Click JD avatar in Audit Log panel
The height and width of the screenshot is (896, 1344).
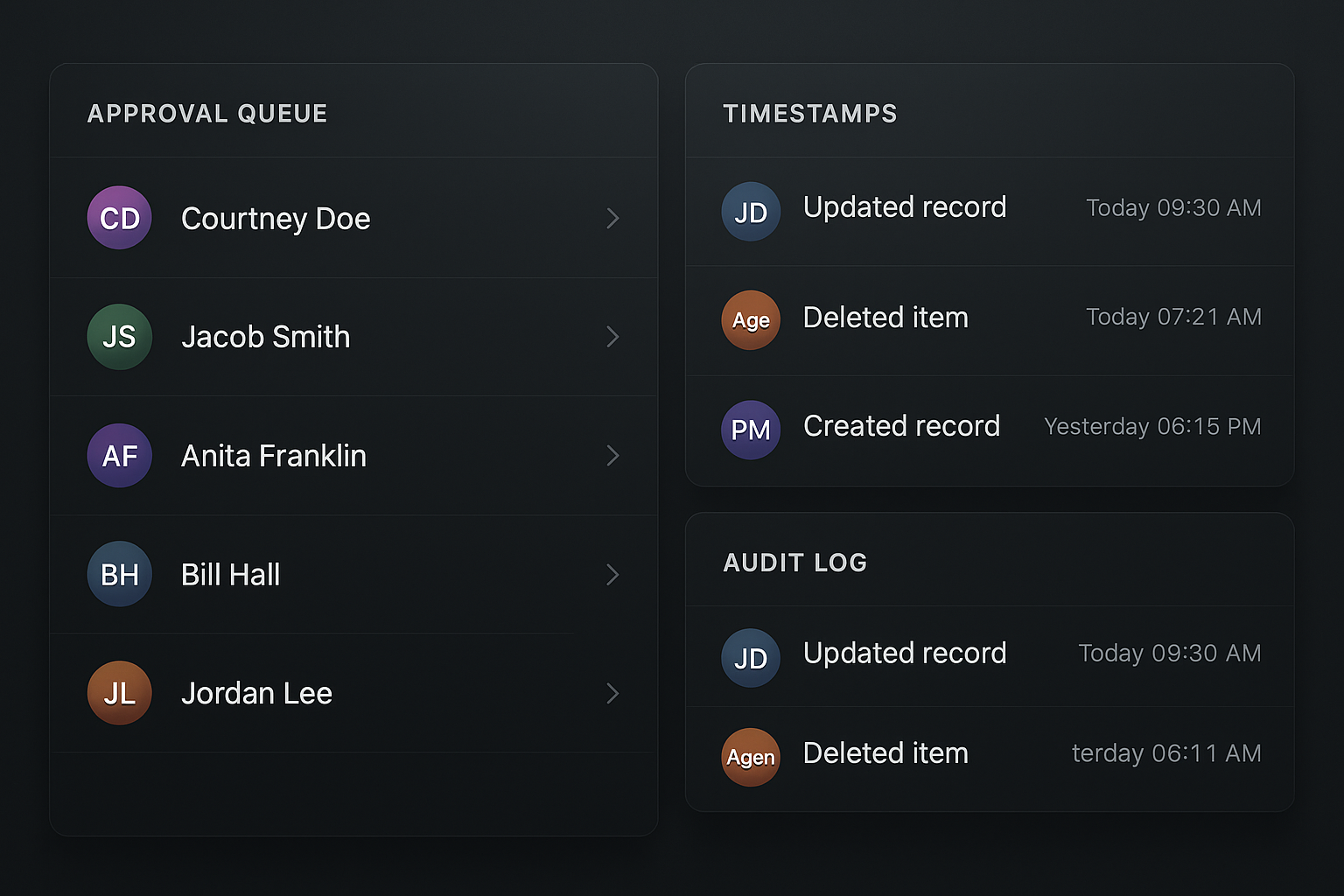tap(751, 658)
